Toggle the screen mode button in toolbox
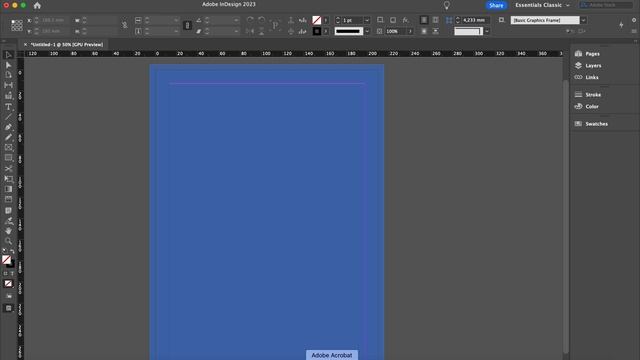This screenshot has height=360, width=640. click(x=9, y=308)
